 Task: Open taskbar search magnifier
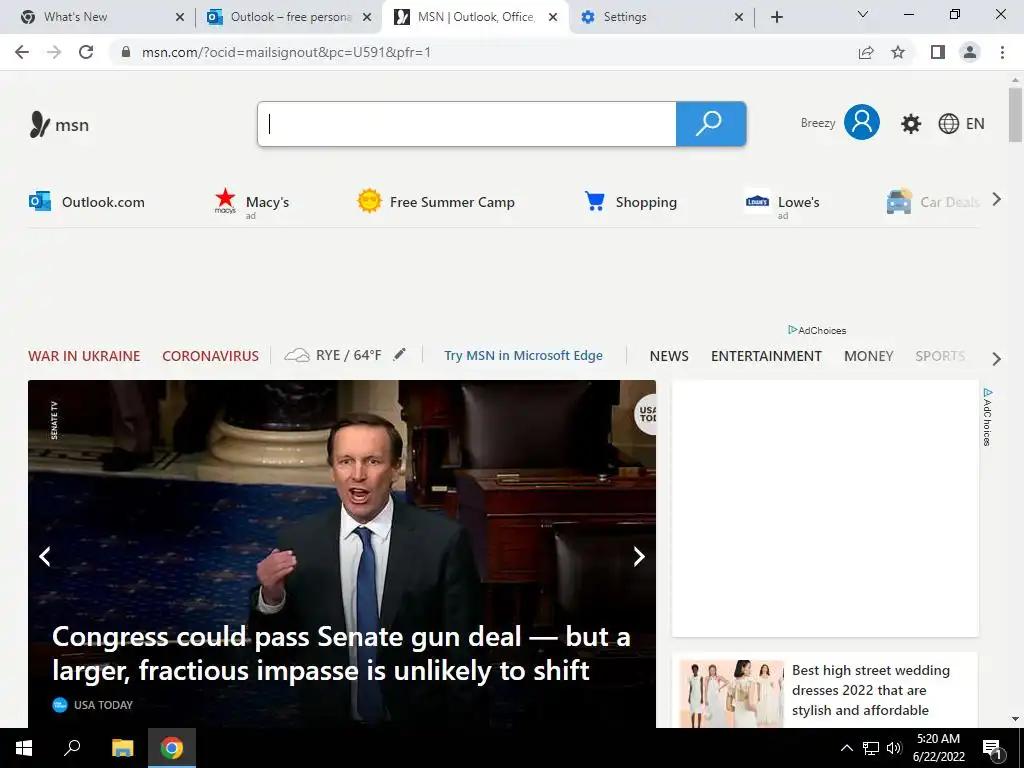[x=72, y=748]
